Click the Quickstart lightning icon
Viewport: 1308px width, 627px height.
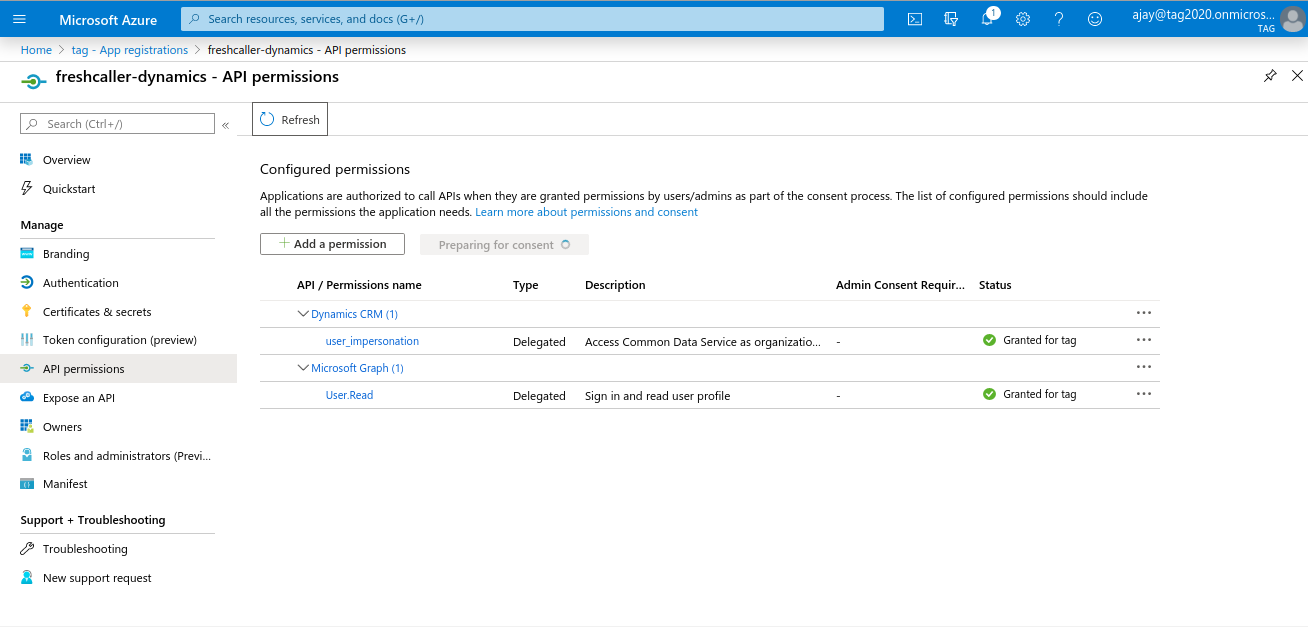point(27,189)
